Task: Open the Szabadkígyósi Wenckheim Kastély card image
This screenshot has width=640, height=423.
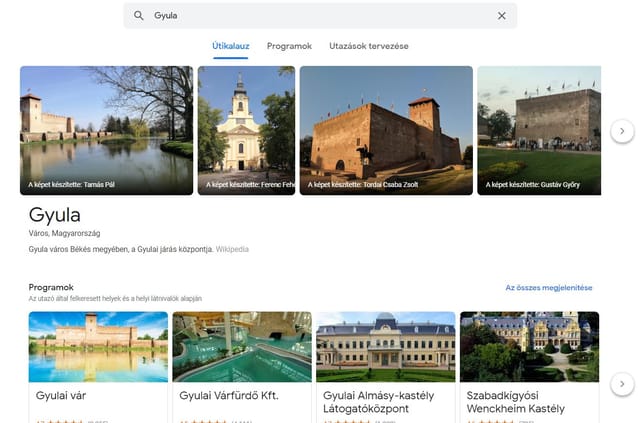Action: coord(529,347)
